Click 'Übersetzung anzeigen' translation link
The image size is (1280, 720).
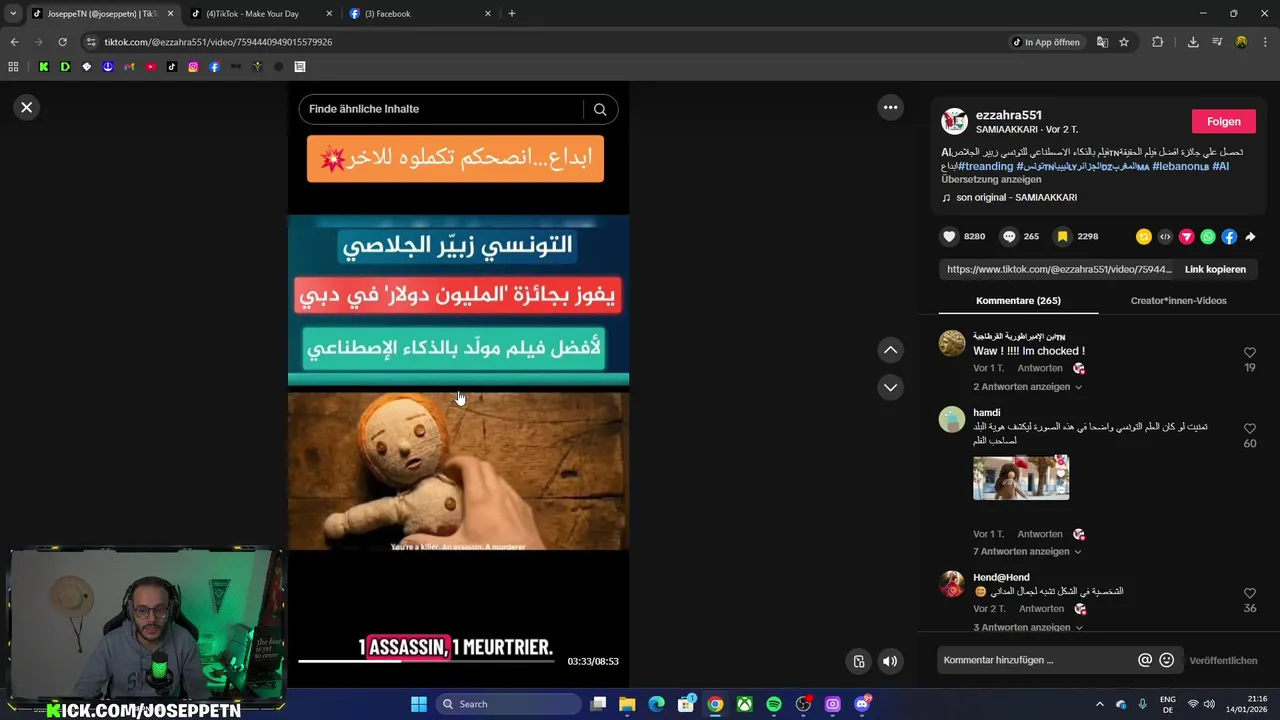pos(991,179)
